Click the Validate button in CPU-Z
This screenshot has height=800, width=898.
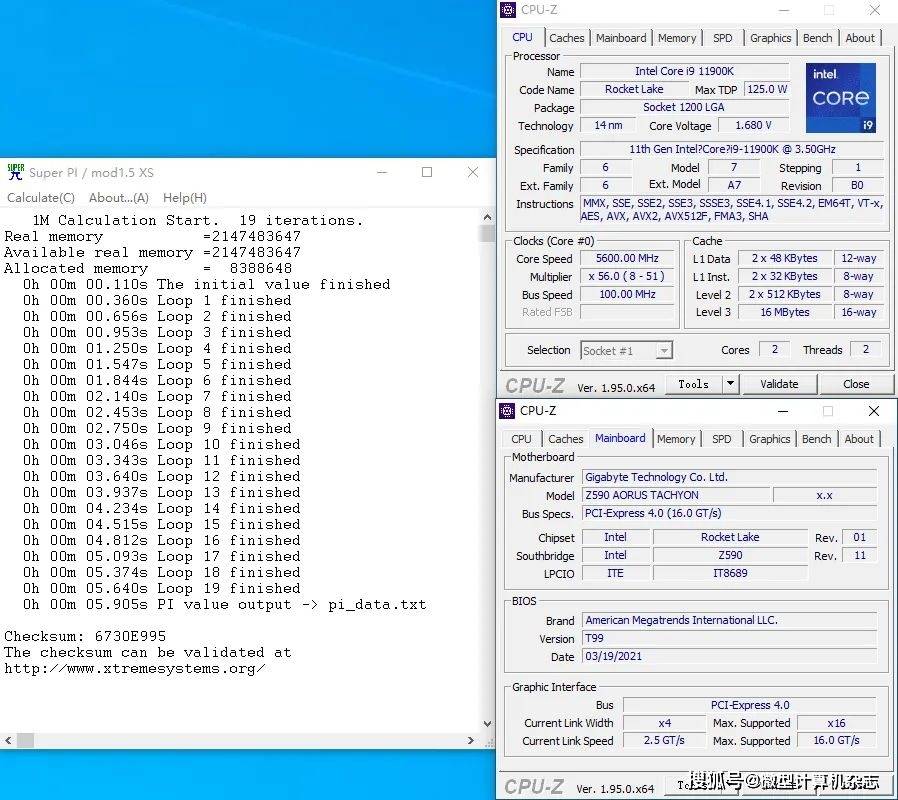pyautogui.click(x=779, y=384)
